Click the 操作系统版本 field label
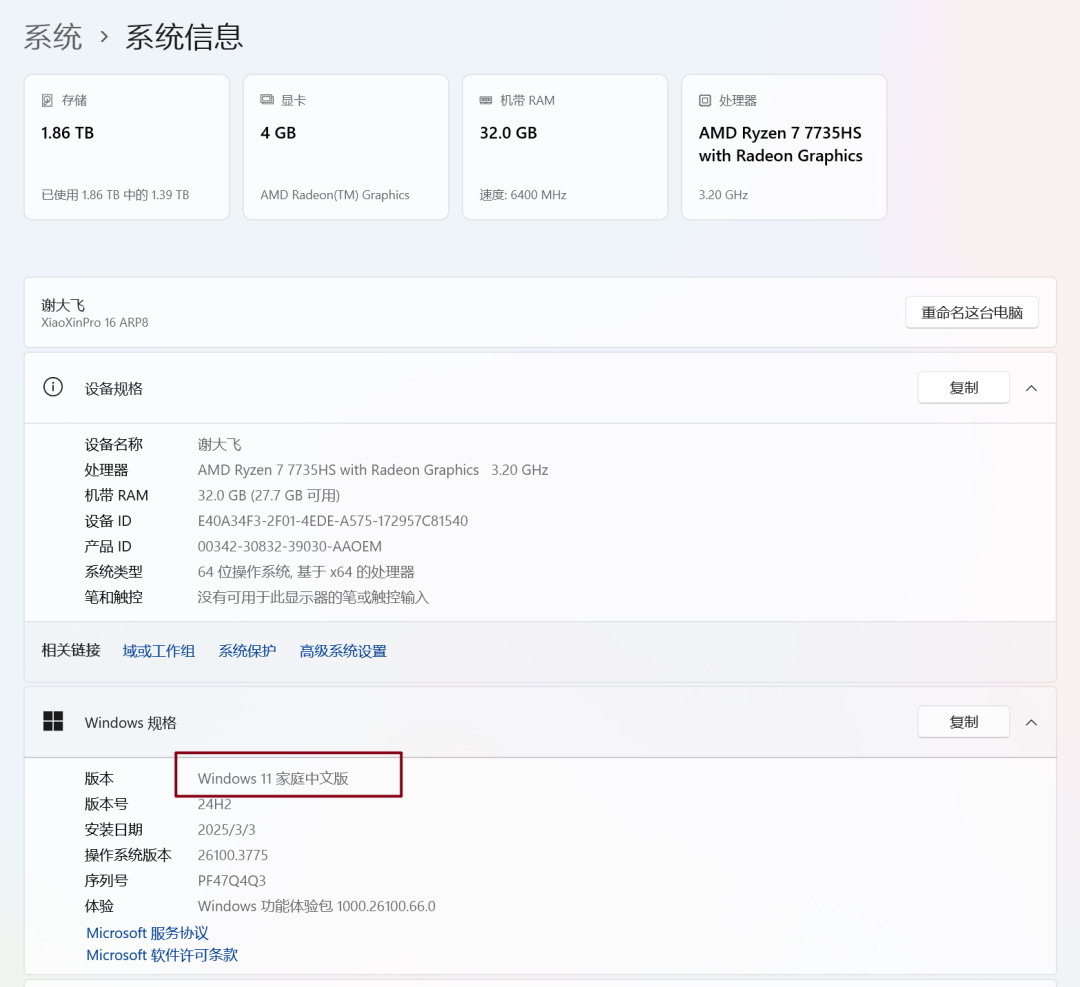The height and width of the screenshot is (987, 1080). tap(128, 855)
